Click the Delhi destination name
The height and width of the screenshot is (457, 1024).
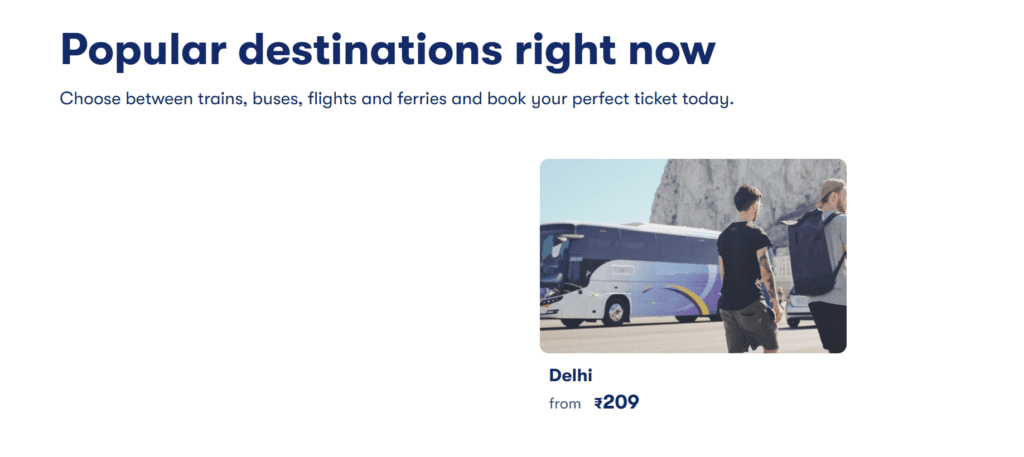click(571, 376)
